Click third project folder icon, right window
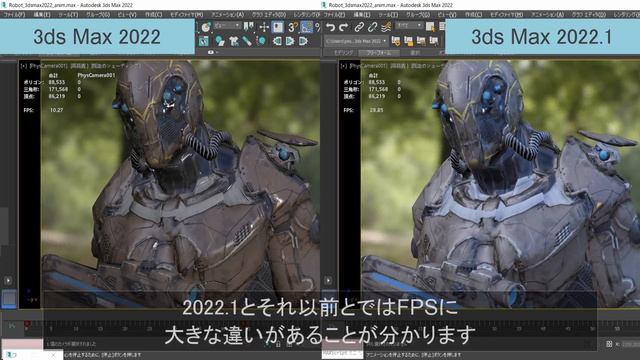The image size is (640, 360). pos(421,41)
